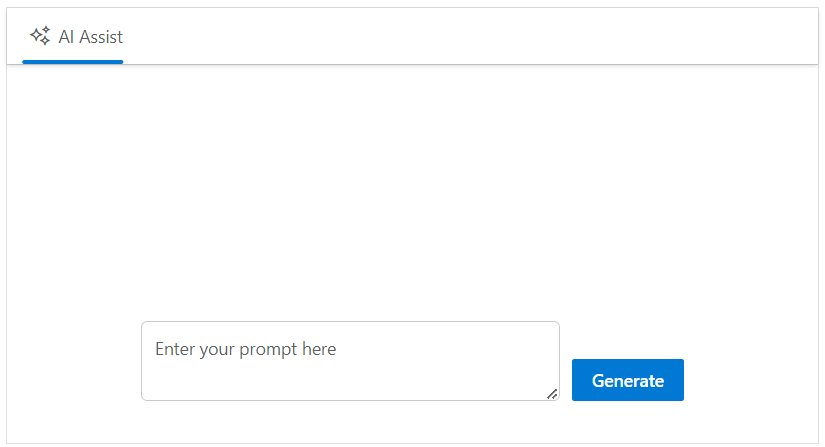This screenshot has width=825, height=447.
Task: Click the AI Assist sparkle icon
Action: click(x=40, y=36)
